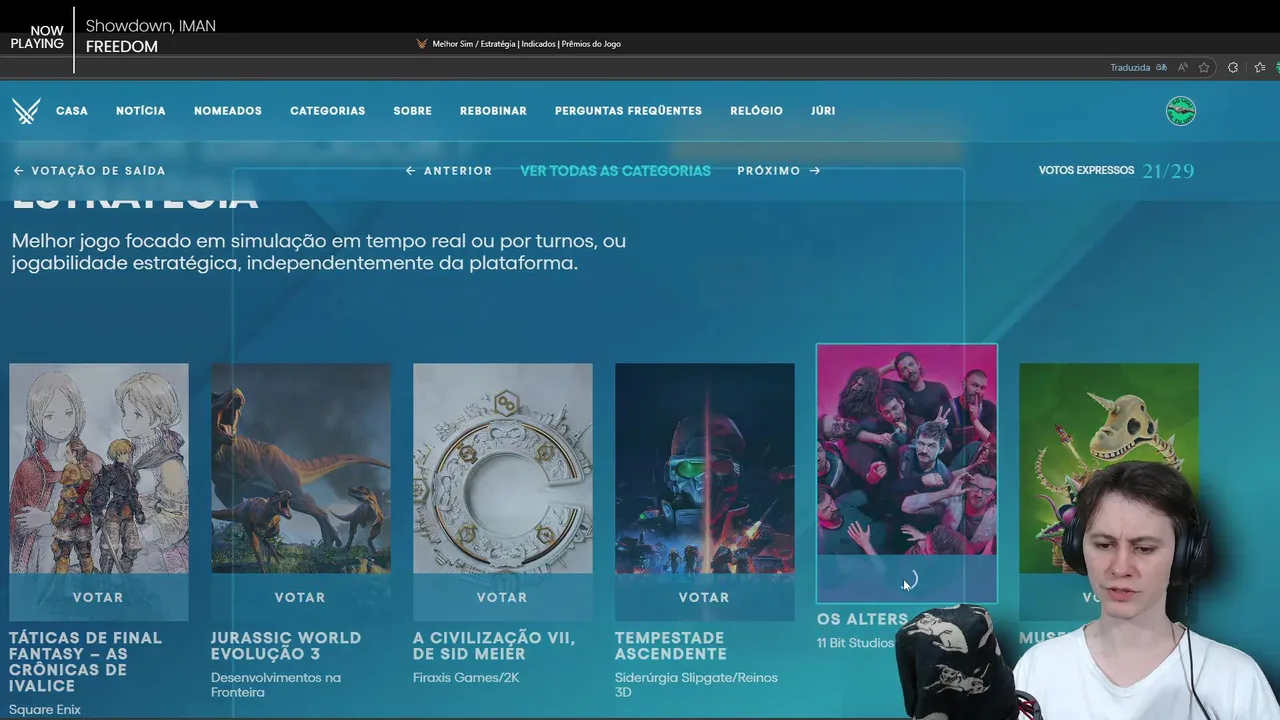Click the 21/29 votes counter
Image resolution: width=1280 pixels, height=720 pixels.
(1168, 171)
